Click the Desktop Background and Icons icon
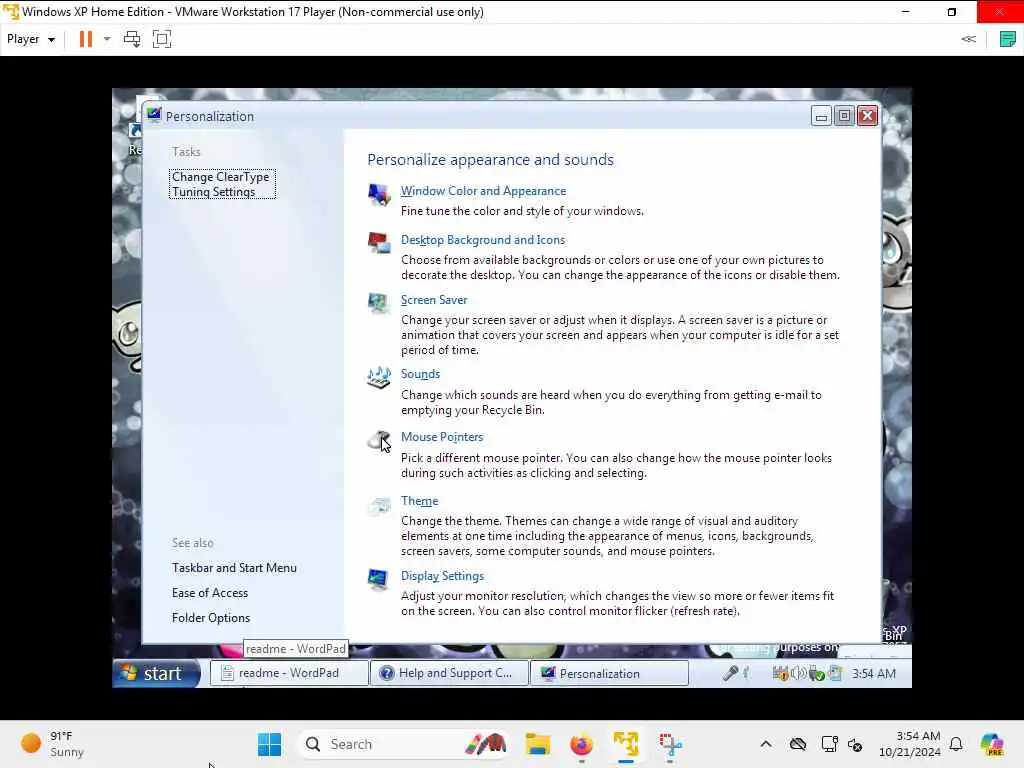 (379, 243)
